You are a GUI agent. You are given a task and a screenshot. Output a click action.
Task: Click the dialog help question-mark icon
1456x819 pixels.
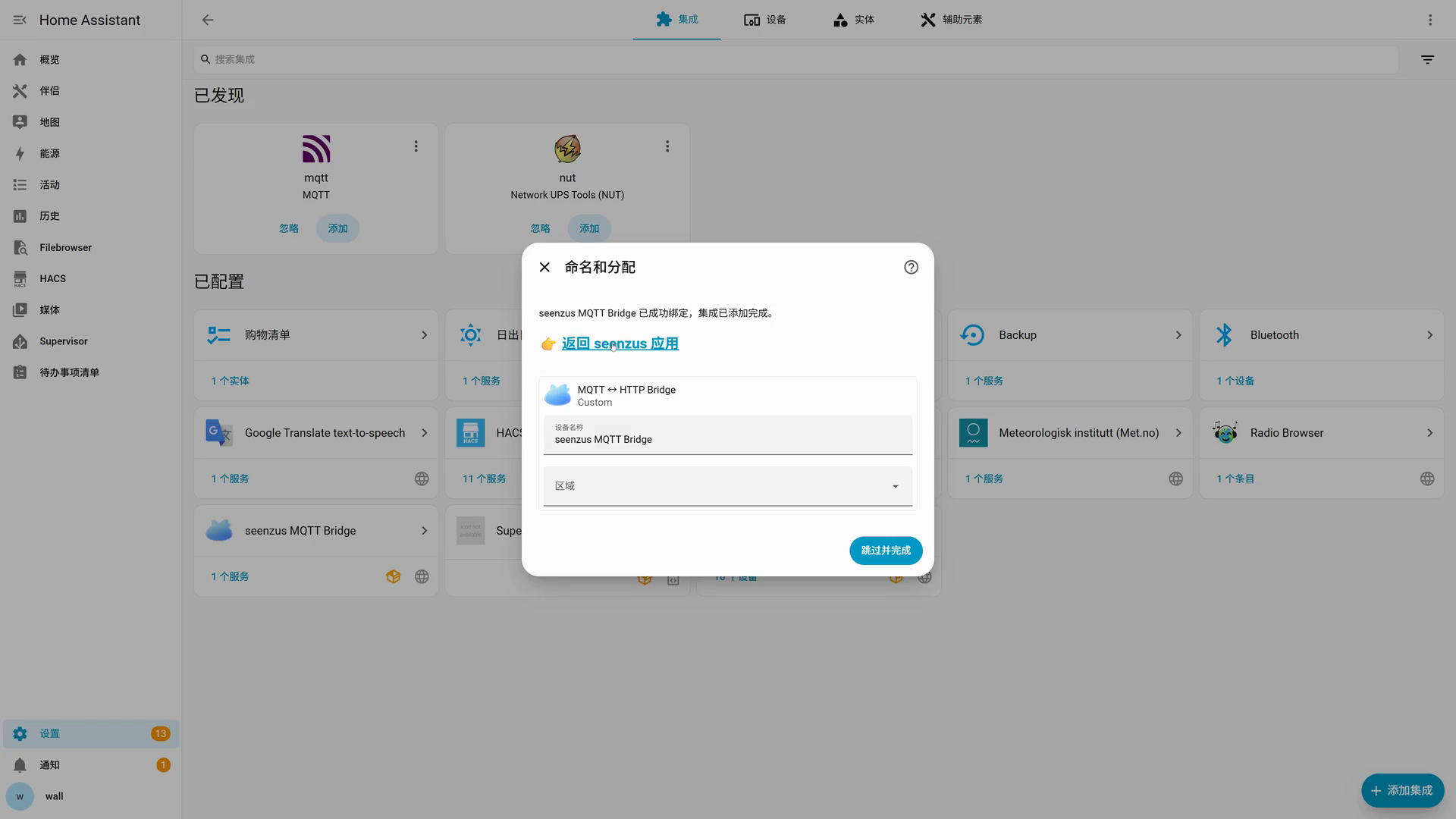(x=911, y=267)
